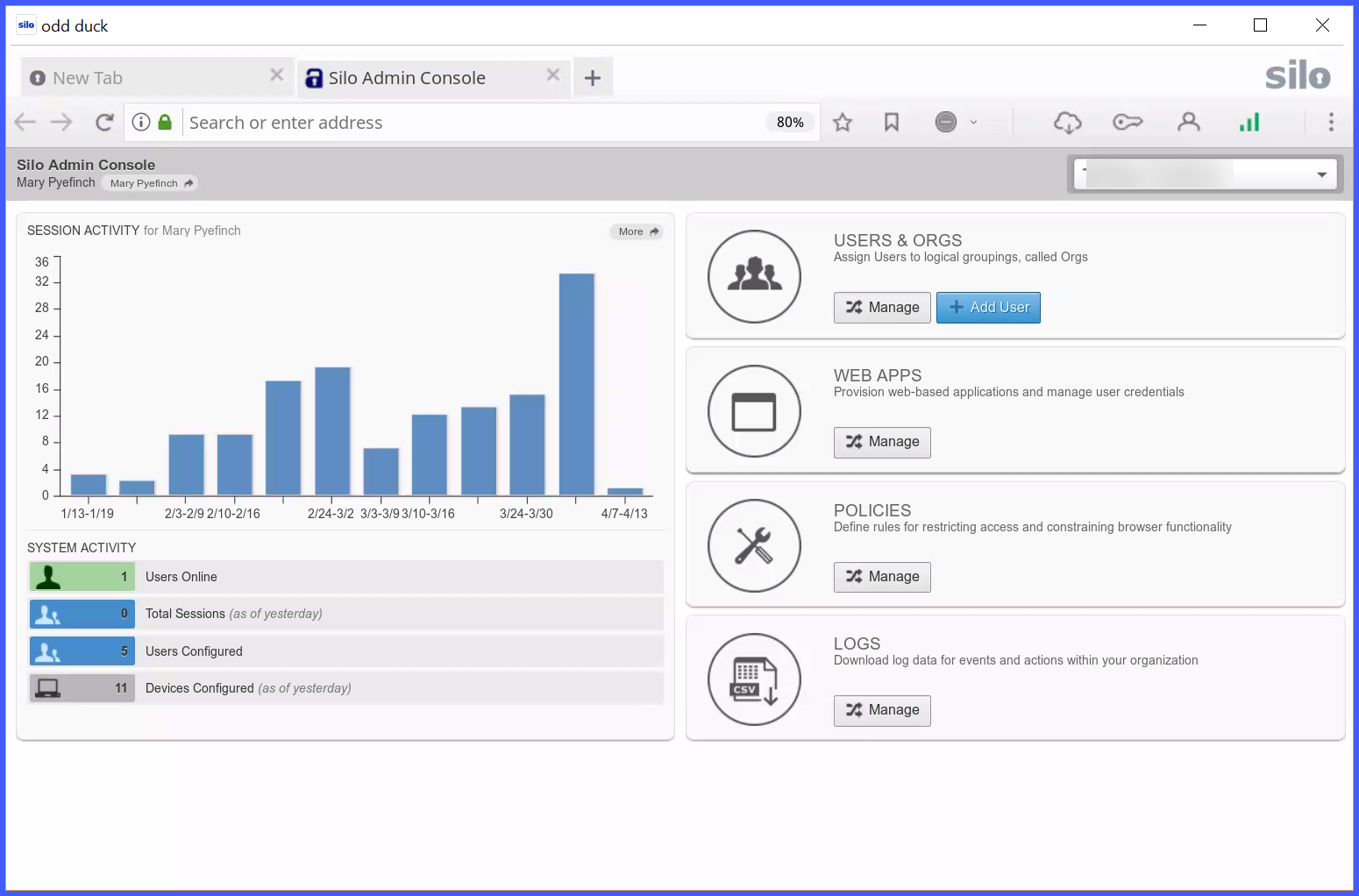Click the Silo Admin Console tab favicon
1359x896 pixels.
point(313,78)
